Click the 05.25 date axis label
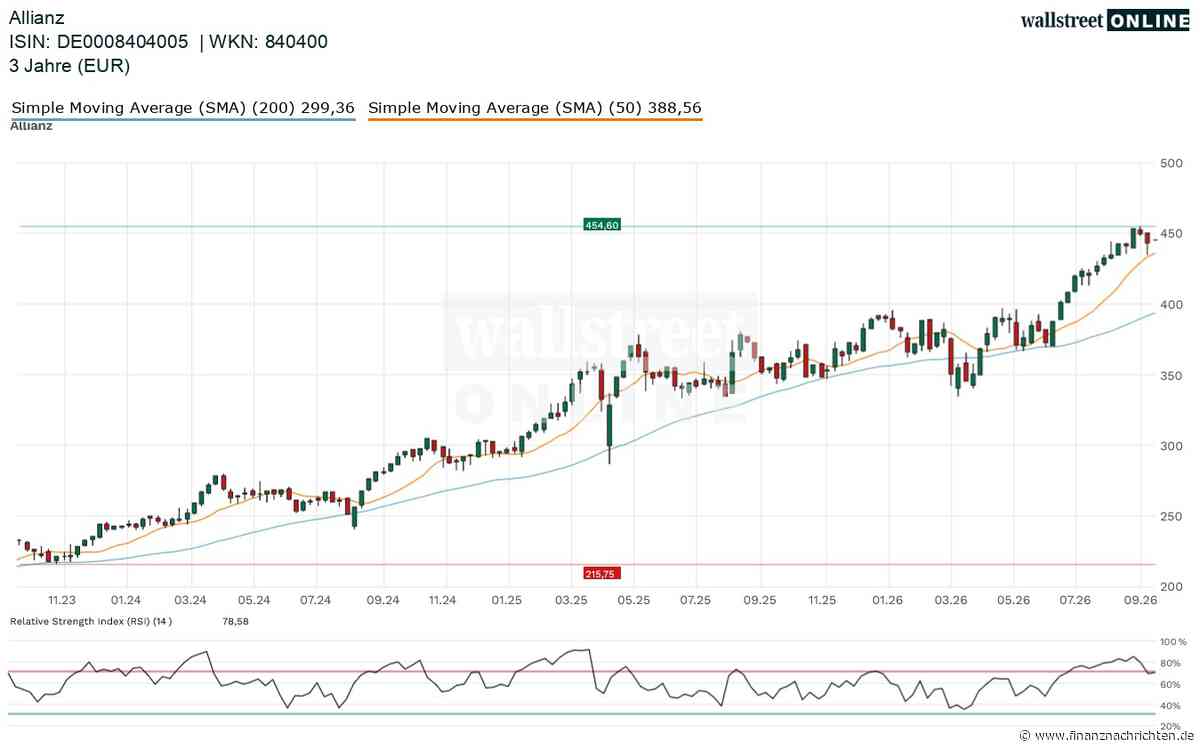The height and width of the screenshot is (750, 1200). click(634, 600)
